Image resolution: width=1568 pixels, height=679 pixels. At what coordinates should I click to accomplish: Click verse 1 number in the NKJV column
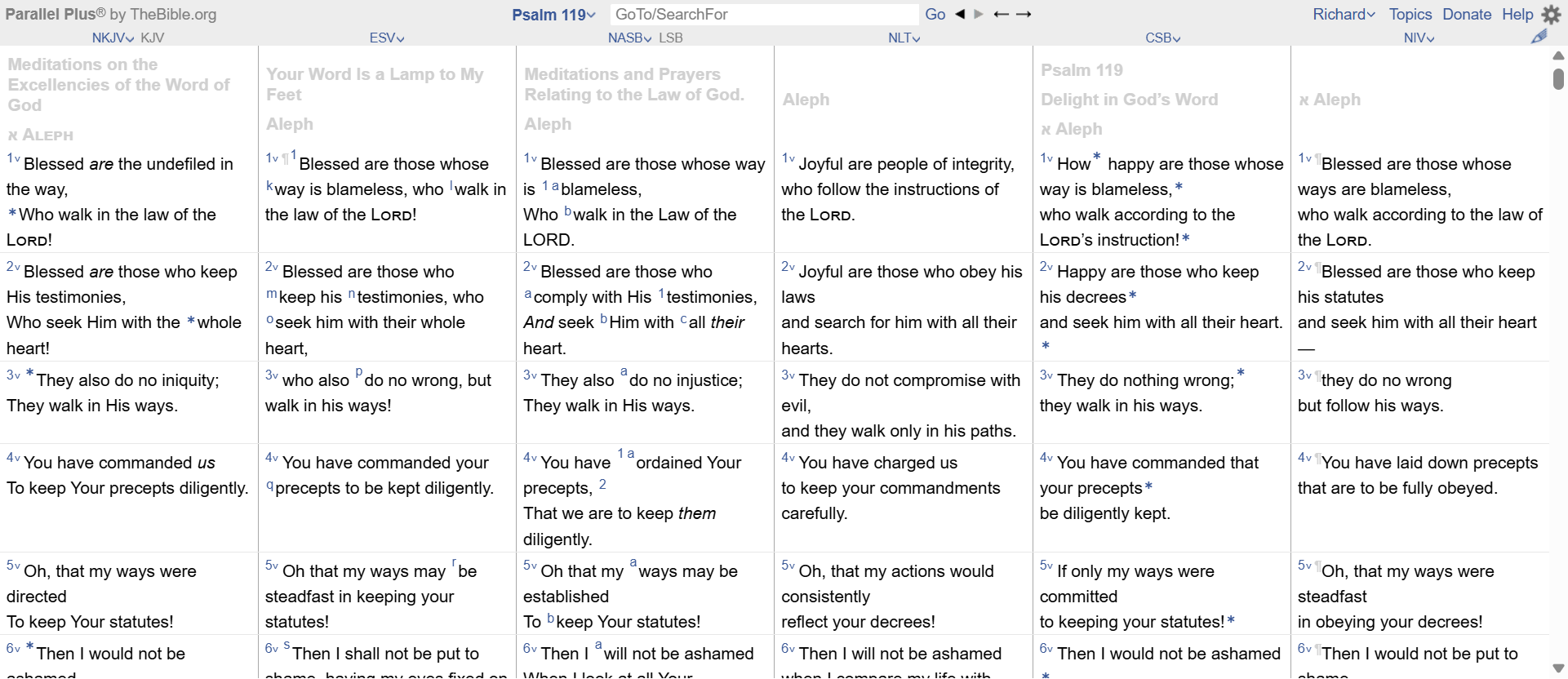[x=13, y=158]
